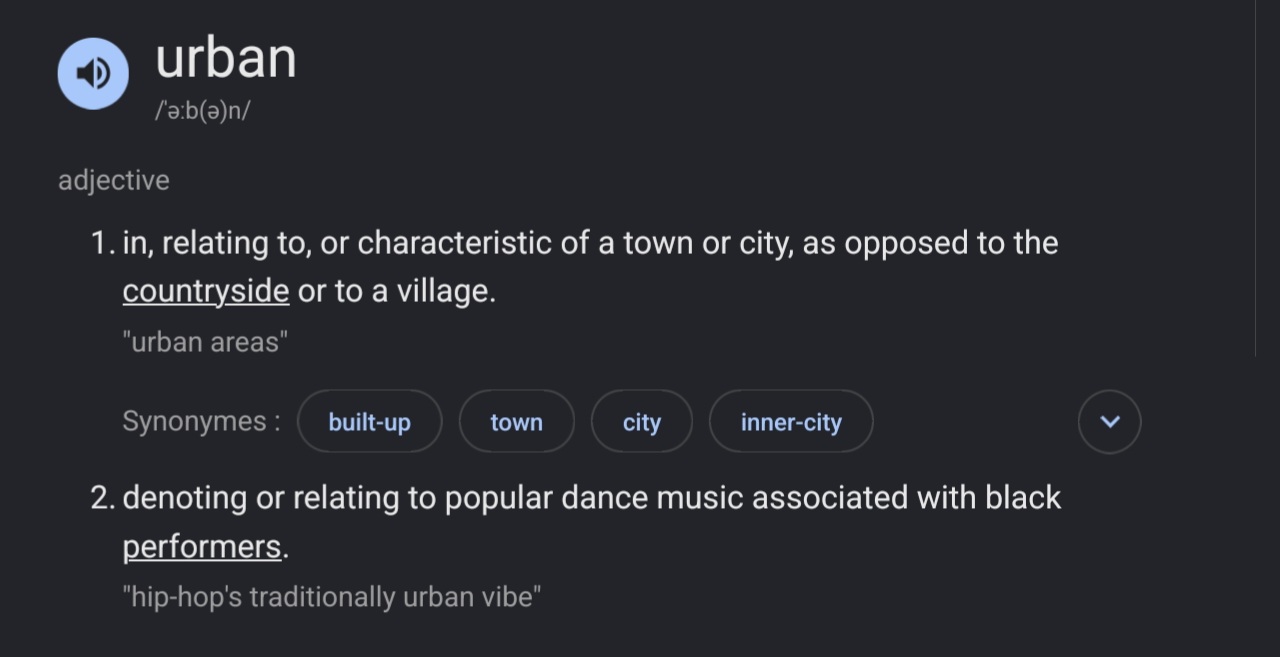Click the number 1 definition marker

(x=102, y=243)
